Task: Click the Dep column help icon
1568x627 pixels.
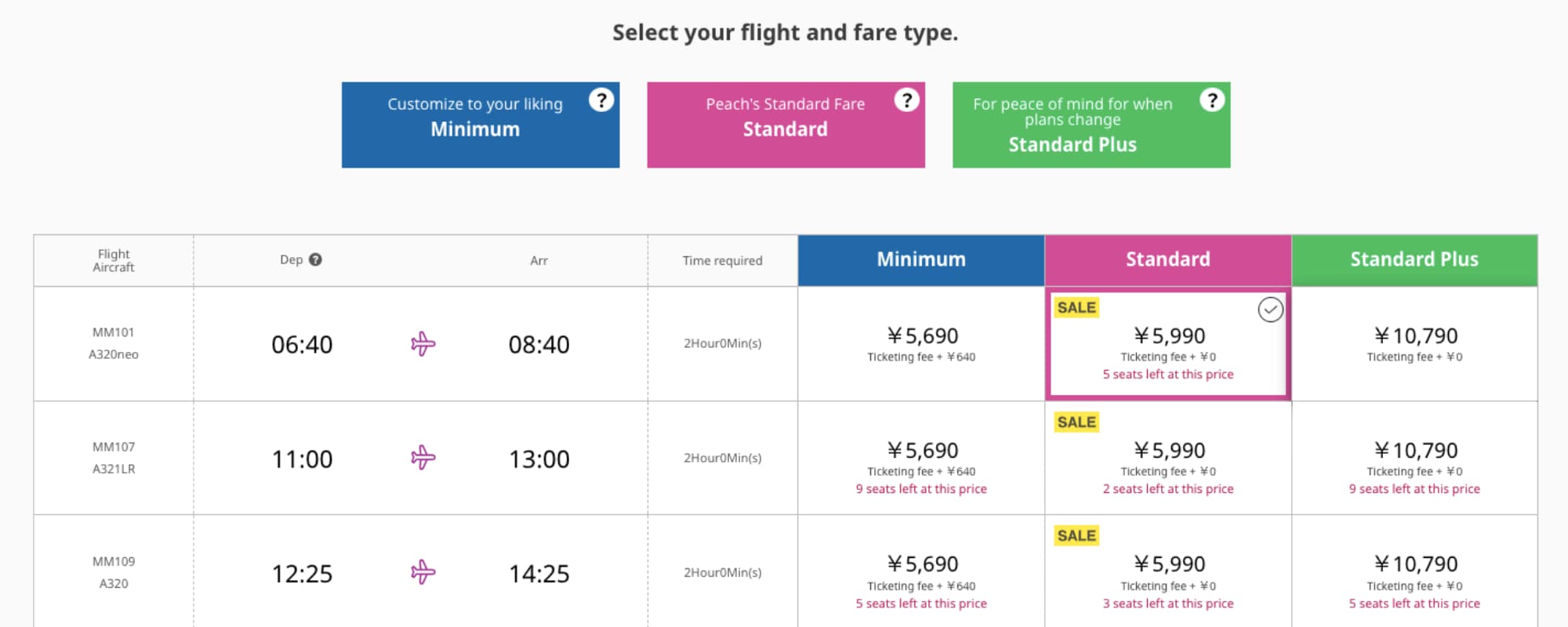Action: pyautogui.click(x=315, y=260)
